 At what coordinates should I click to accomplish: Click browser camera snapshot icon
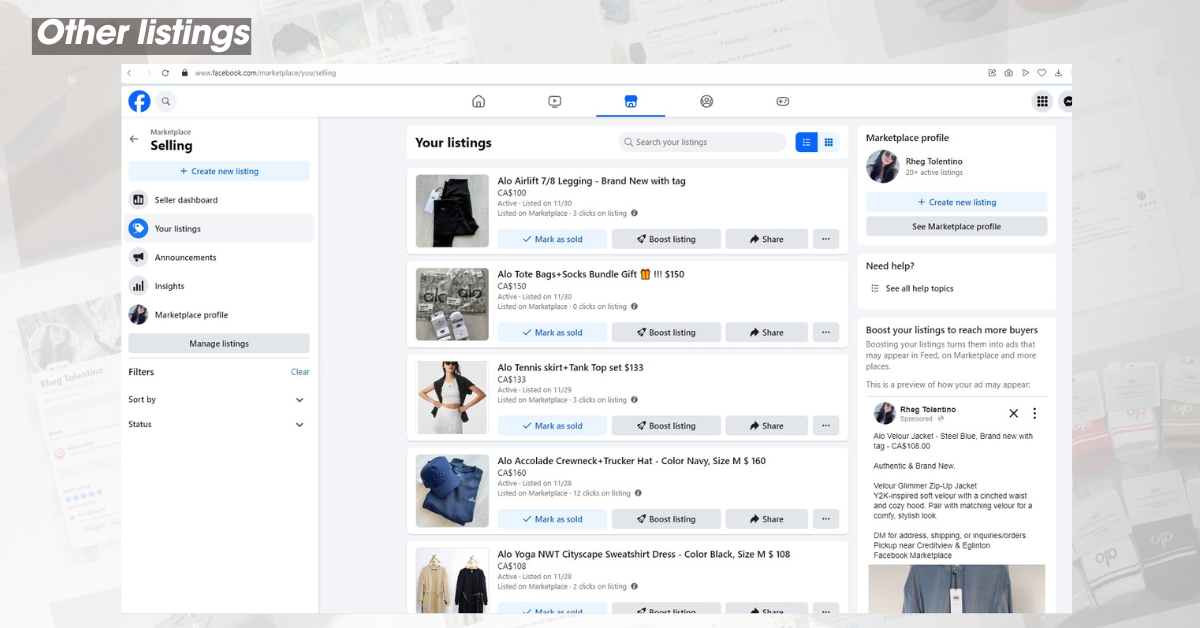point(1008,73)
